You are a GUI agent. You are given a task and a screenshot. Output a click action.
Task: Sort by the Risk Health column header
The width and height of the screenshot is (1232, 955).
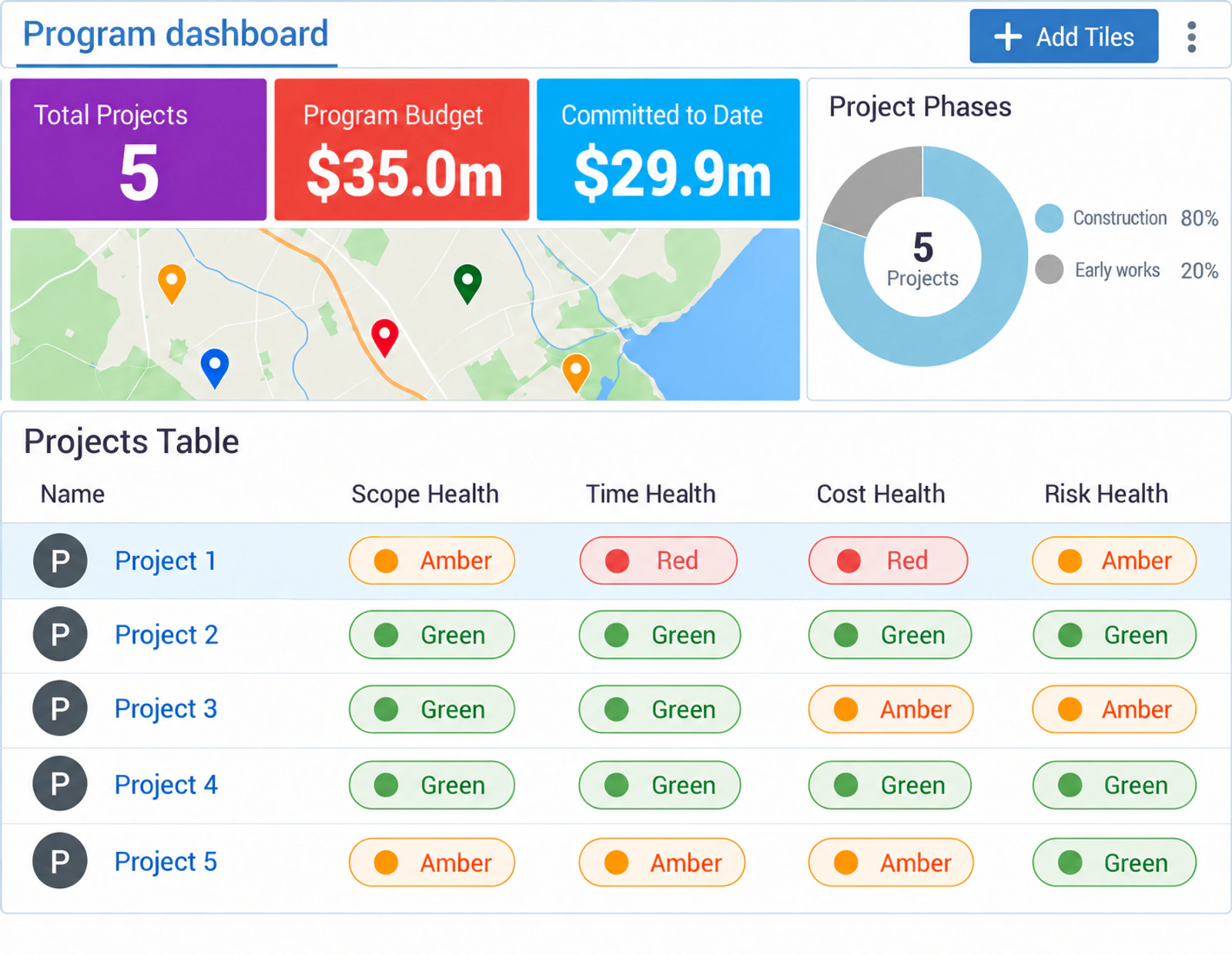tap(1106, 494)
